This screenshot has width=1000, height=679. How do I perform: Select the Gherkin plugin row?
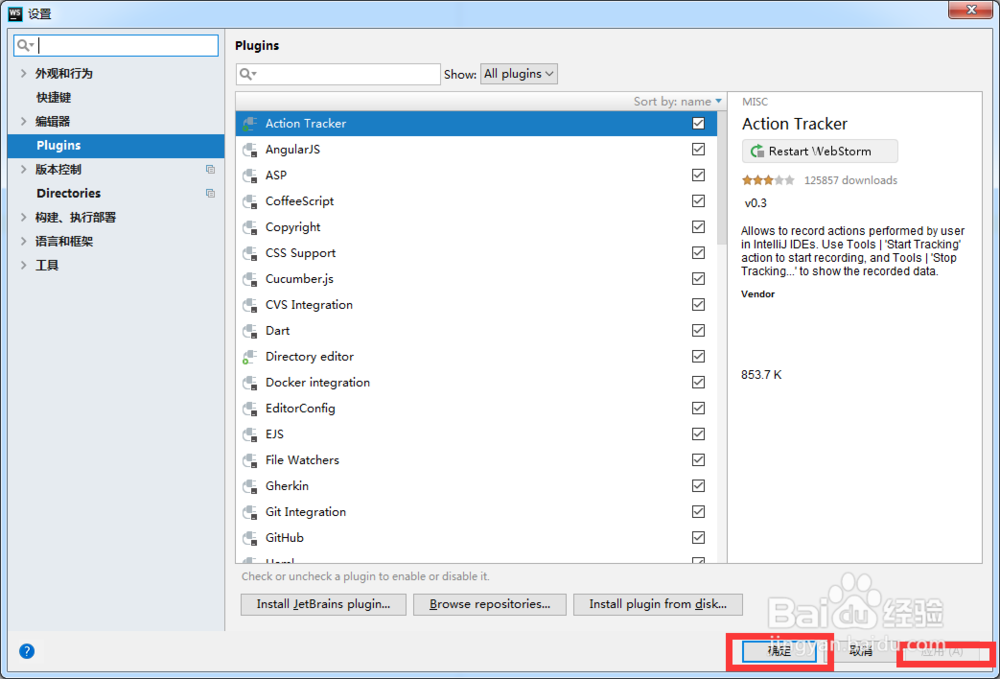pyautogui.click(x=476, y=486)
